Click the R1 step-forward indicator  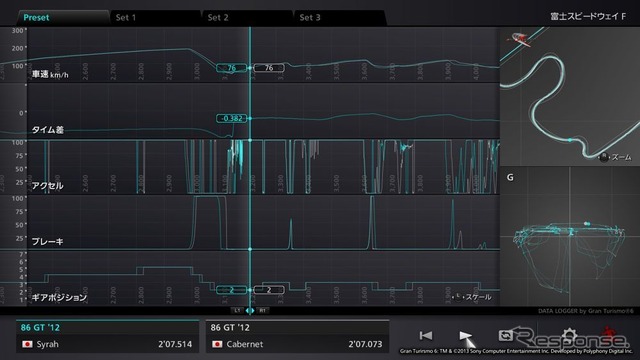tap(262, 311)
